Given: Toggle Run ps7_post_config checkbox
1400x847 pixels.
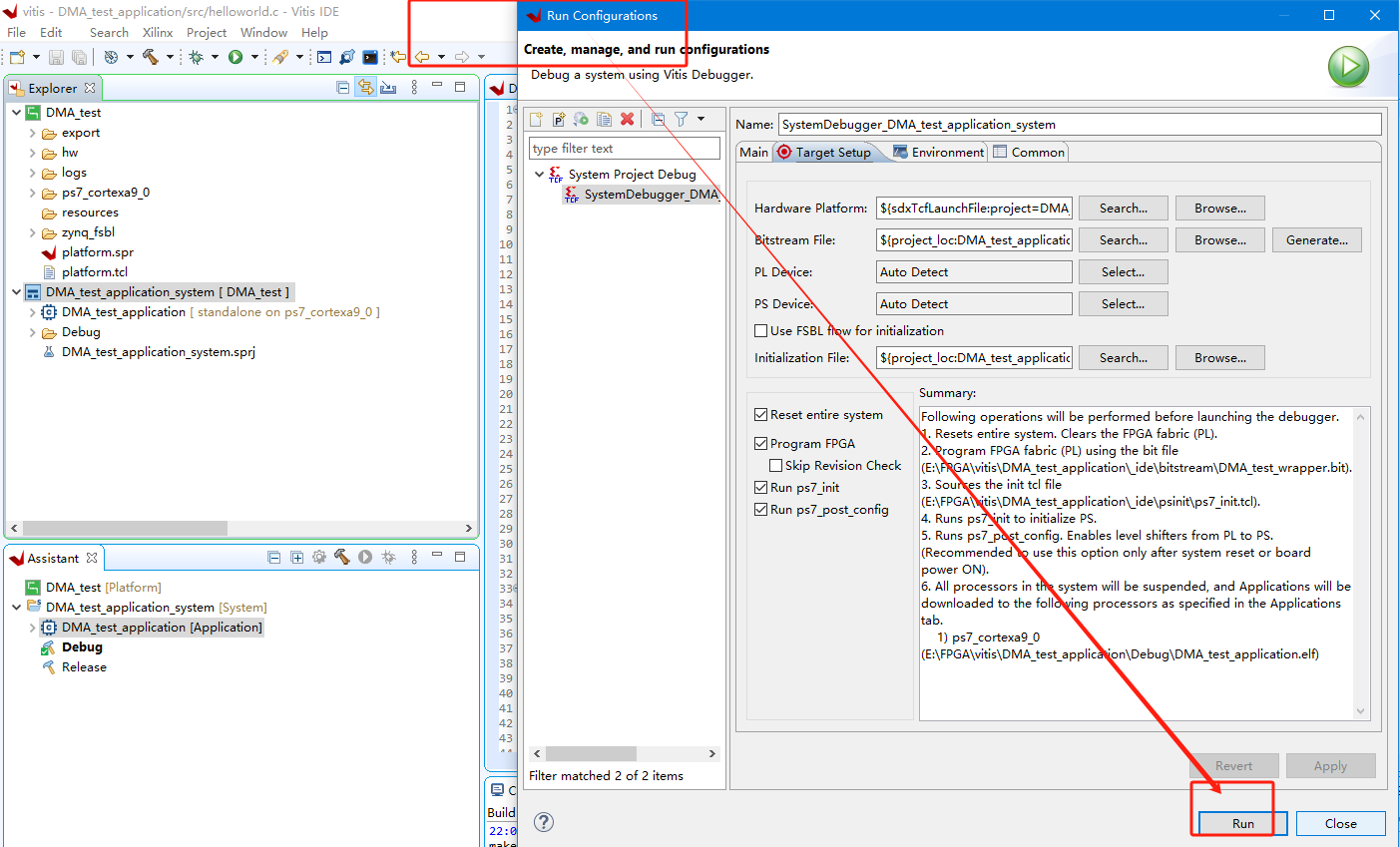Looking at the screenshot, I should coord(761,509).
